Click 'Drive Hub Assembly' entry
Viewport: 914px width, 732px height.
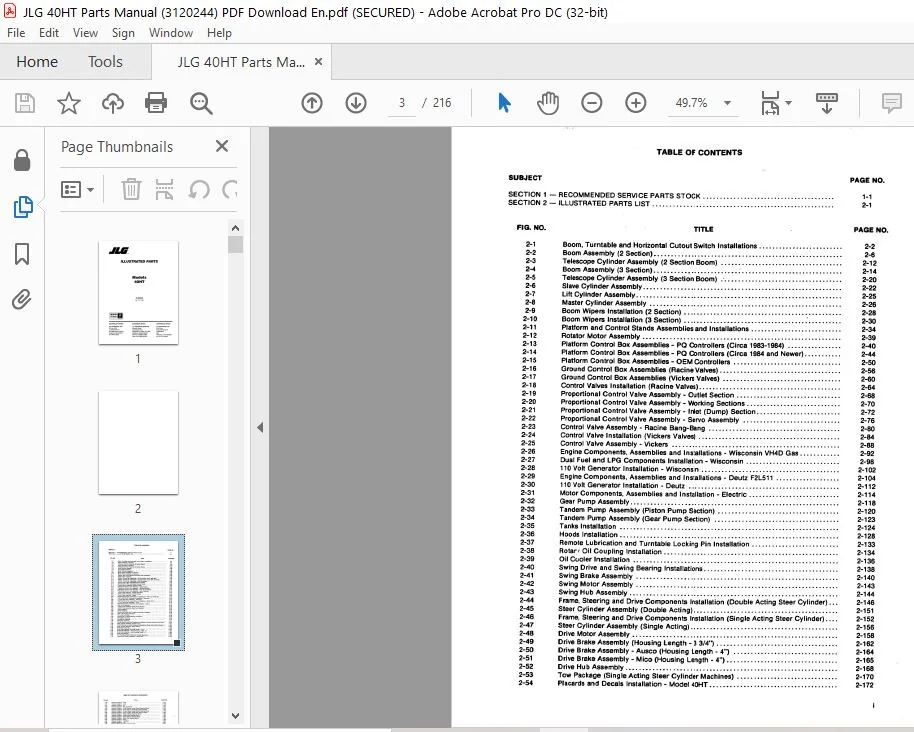pos(590,667)
